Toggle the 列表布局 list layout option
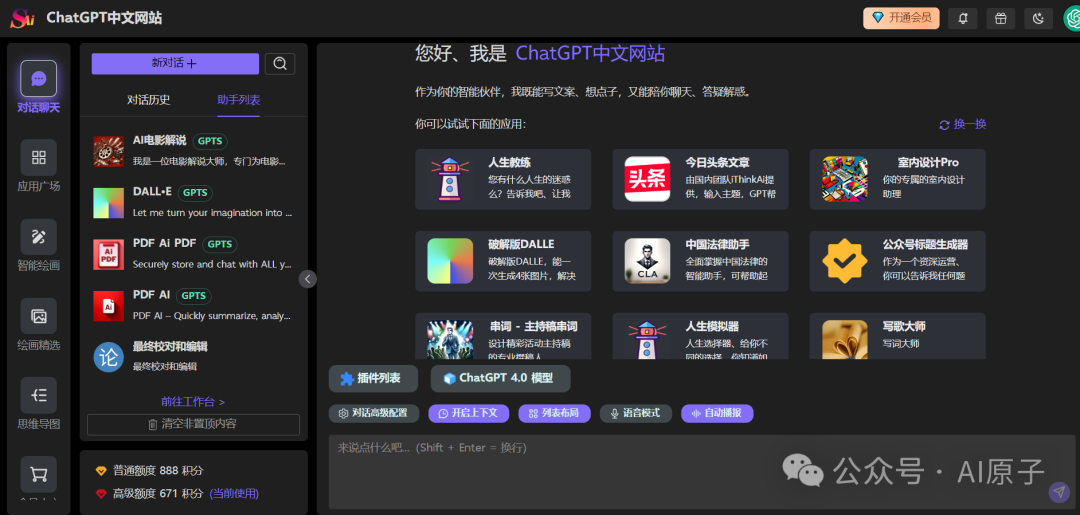 (554, 413)
